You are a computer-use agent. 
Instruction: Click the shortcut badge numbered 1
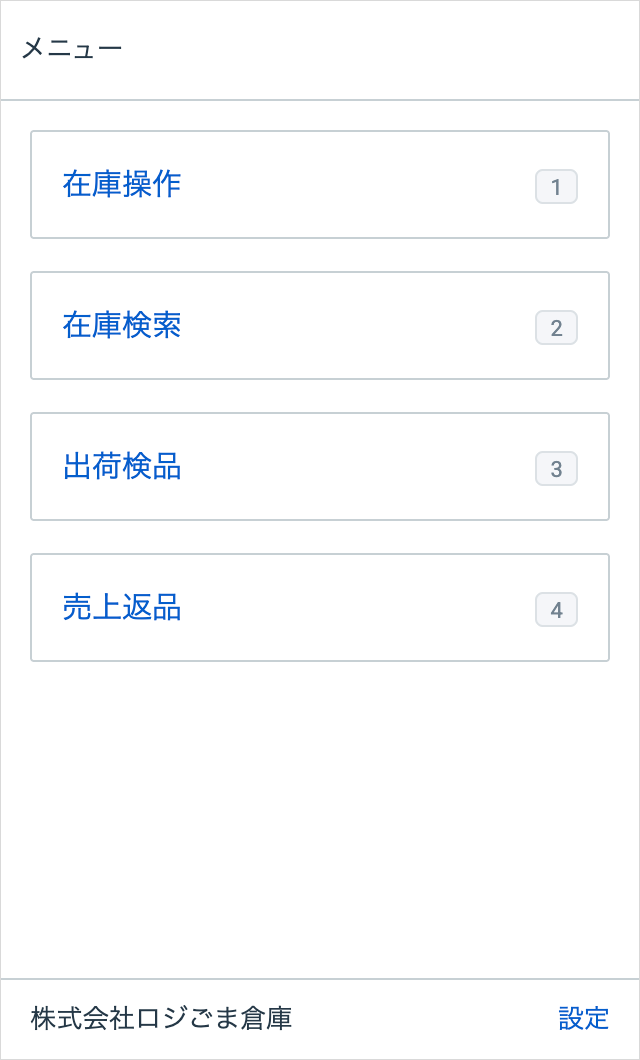point(556,187)
